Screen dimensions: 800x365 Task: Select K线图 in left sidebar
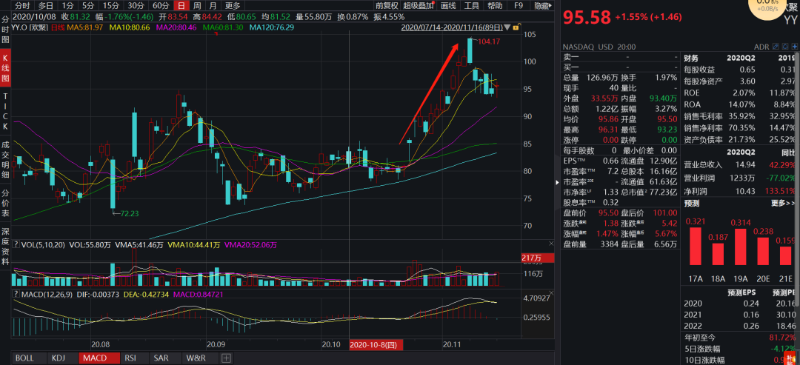[6, 67]
